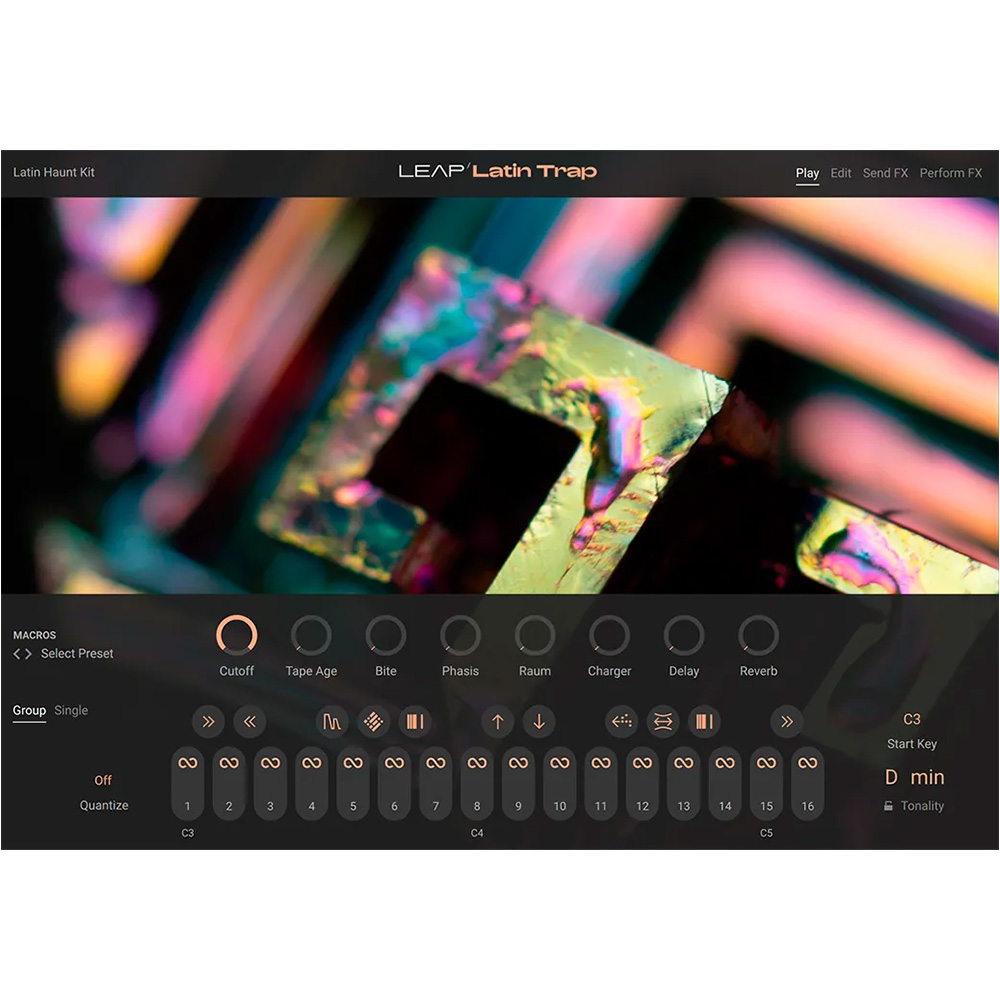
Task: Click the pattern fill icon next to randomize
Action: click(x=416, y=722)
